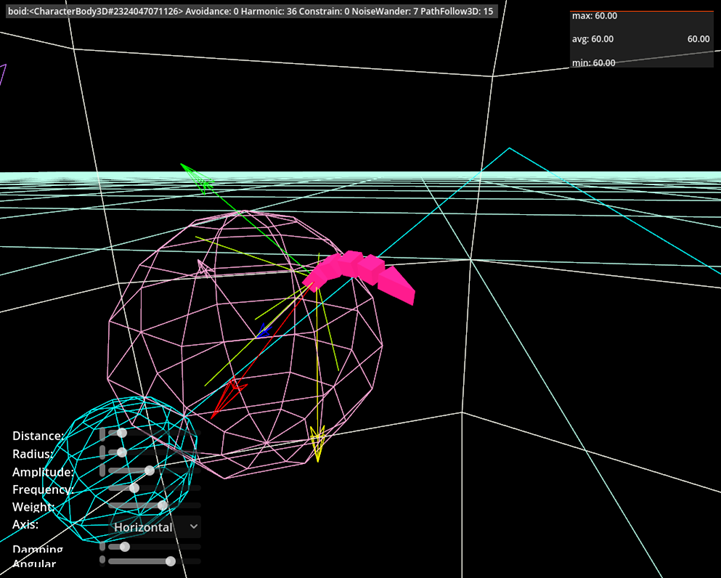Click the "Axis:" label
The image size is (721, 578).
(x=26, y=525)
